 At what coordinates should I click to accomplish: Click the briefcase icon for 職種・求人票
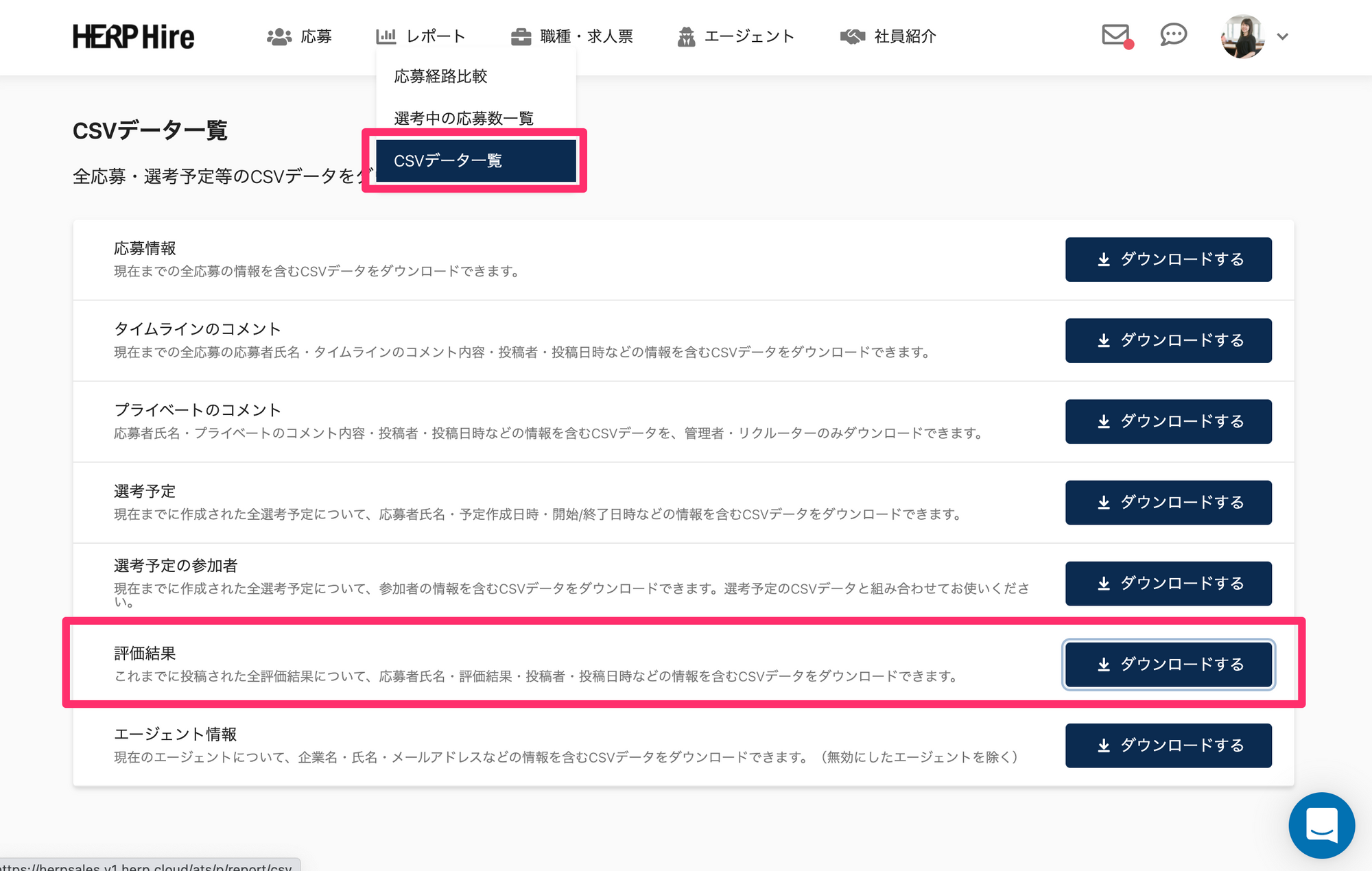pos(521,36)
